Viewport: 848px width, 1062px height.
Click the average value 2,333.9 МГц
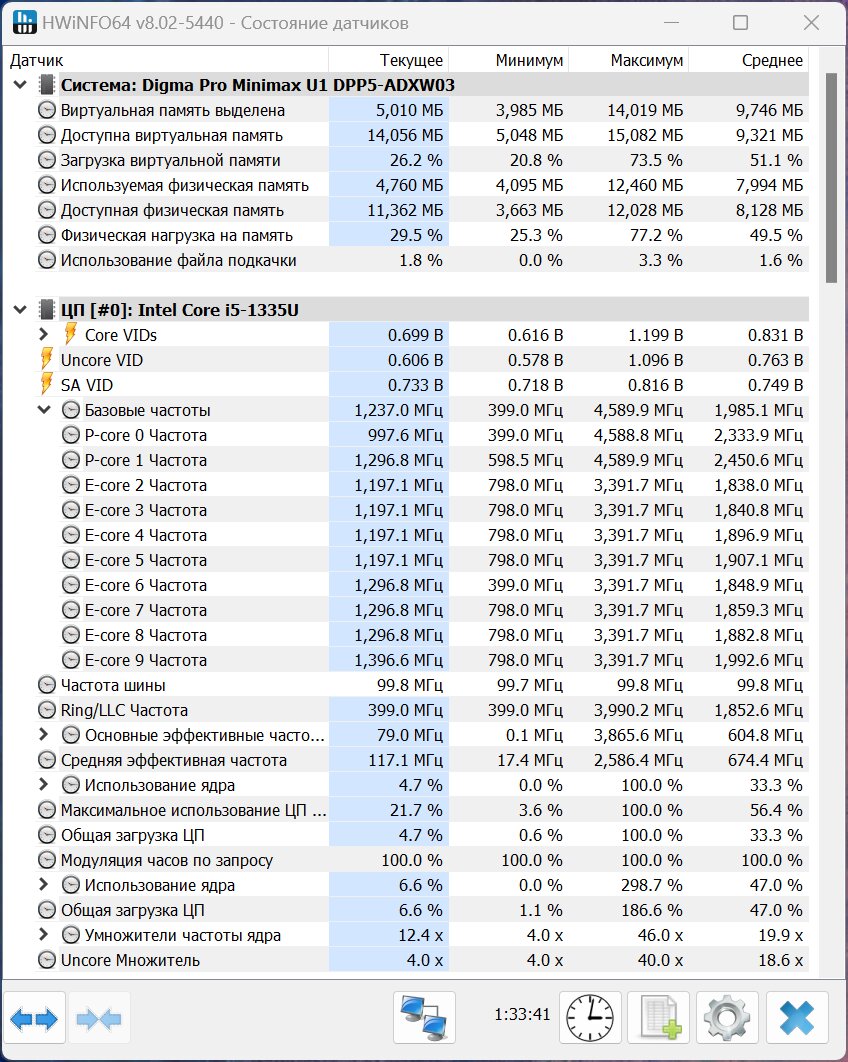point(759,435)
